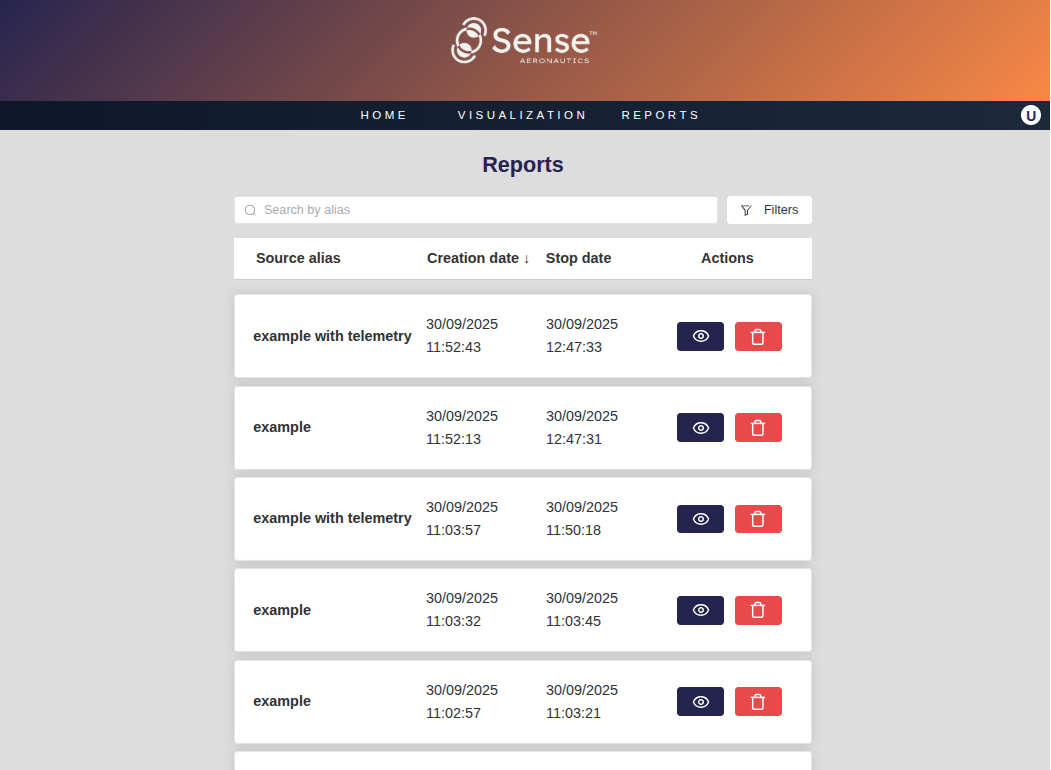Screen dimensions: 1051x770
Task: View the 11:52:43 example with telemetry report
Action: [x=700, y=336]
